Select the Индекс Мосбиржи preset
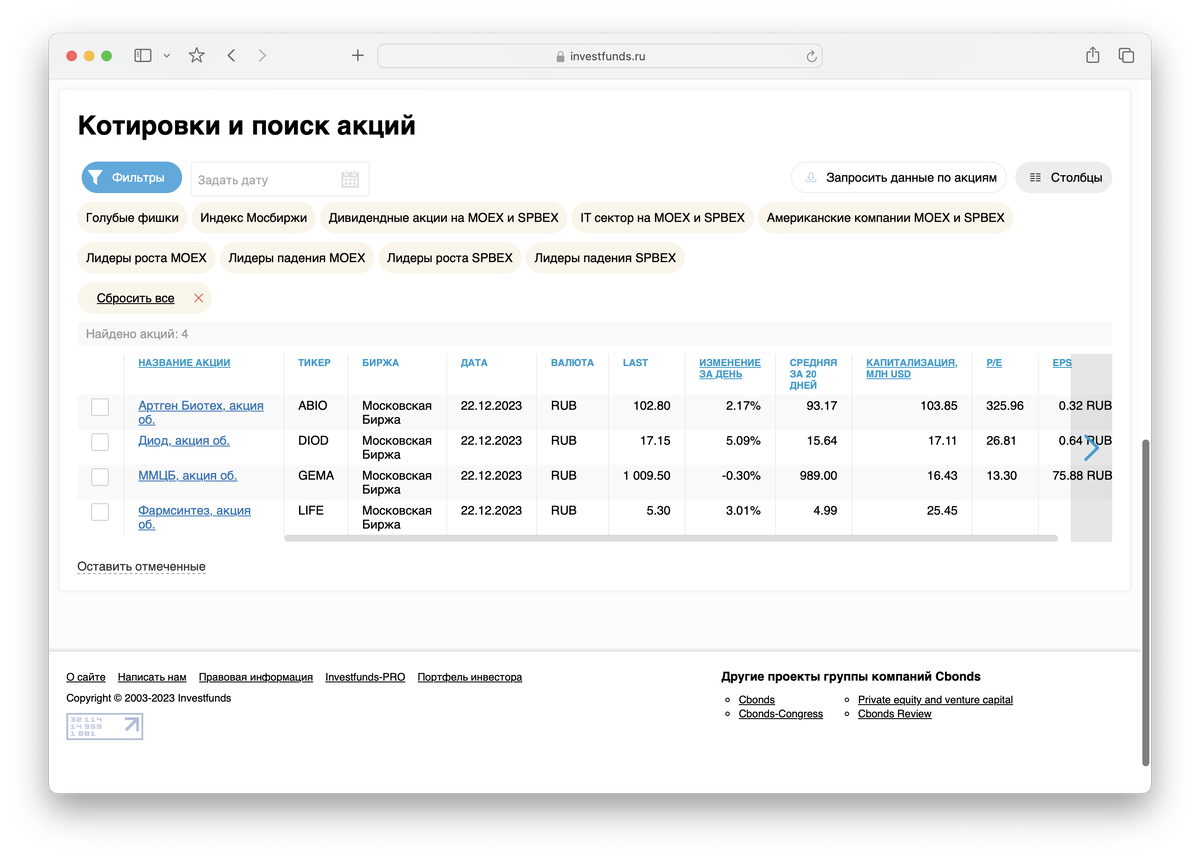This screenshot has height=858, width=1200. click(255, 217)
